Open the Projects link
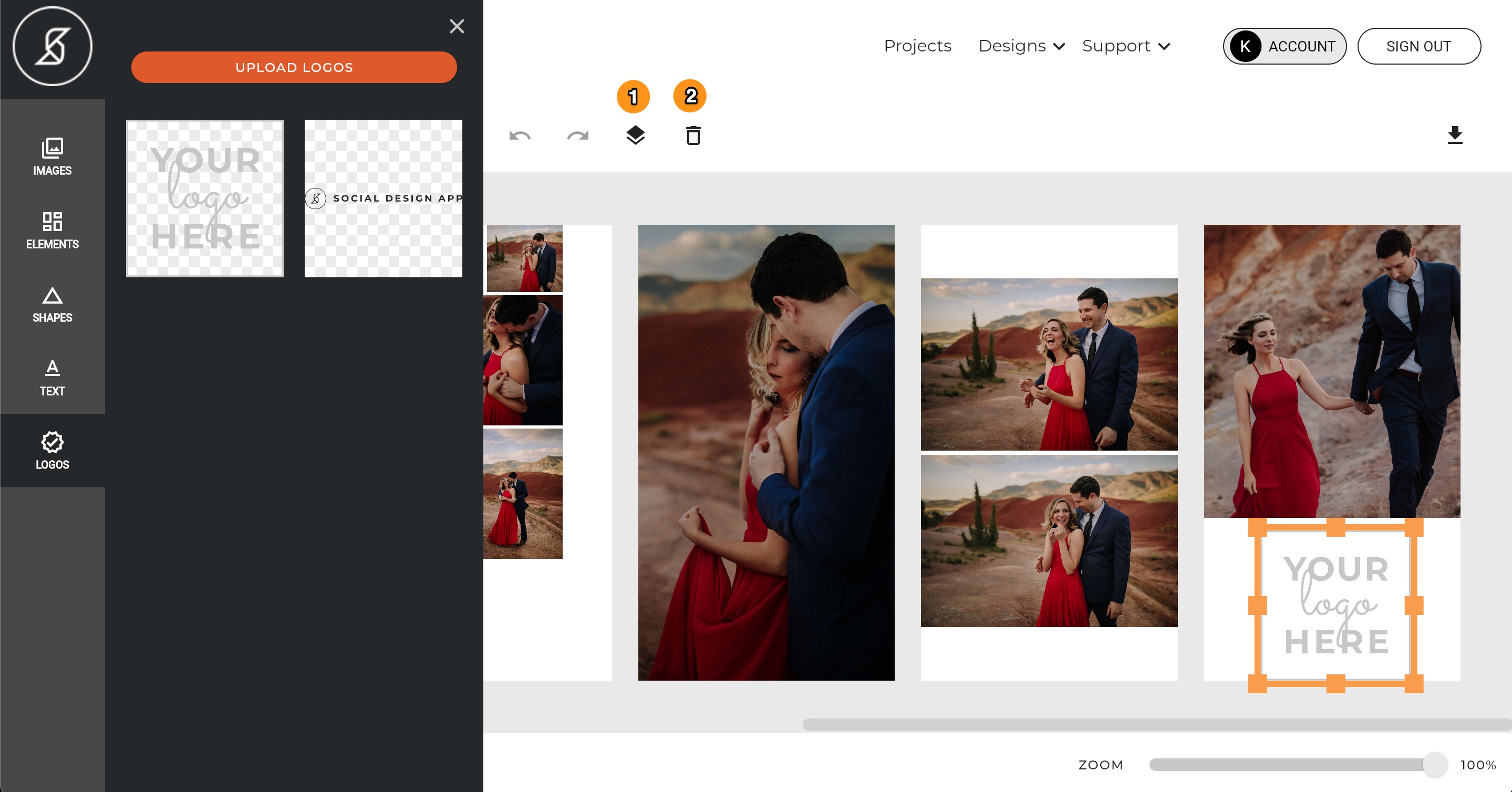This screenshot has height=792, width=1512. tap(917, 46)
